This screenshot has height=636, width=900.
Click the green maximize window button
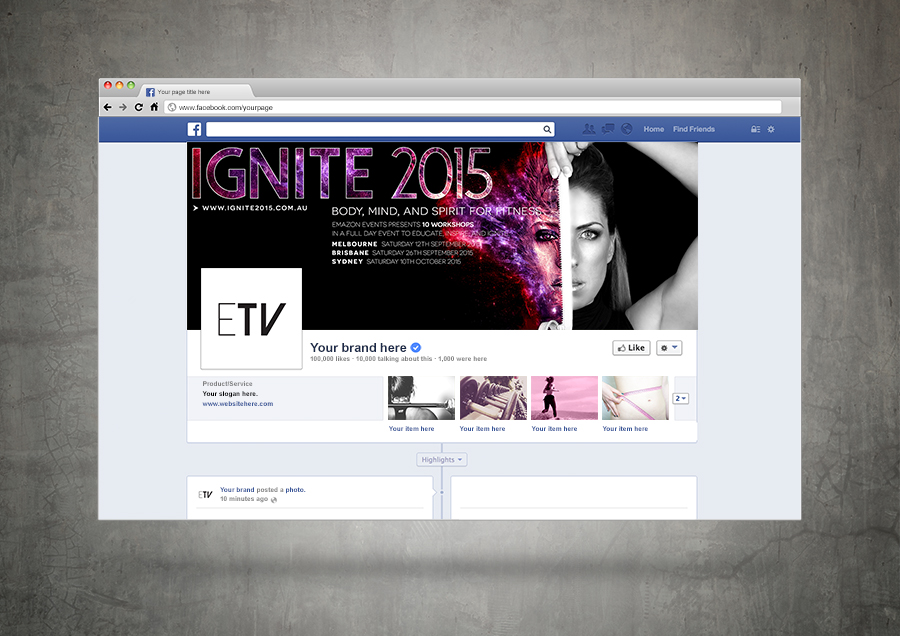(x=131, y=85)
